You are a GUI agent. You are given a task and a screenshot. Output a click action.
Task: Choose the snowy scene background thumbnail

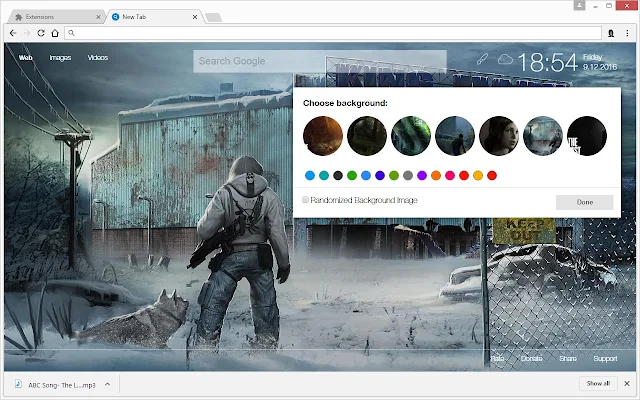[543, 136]
